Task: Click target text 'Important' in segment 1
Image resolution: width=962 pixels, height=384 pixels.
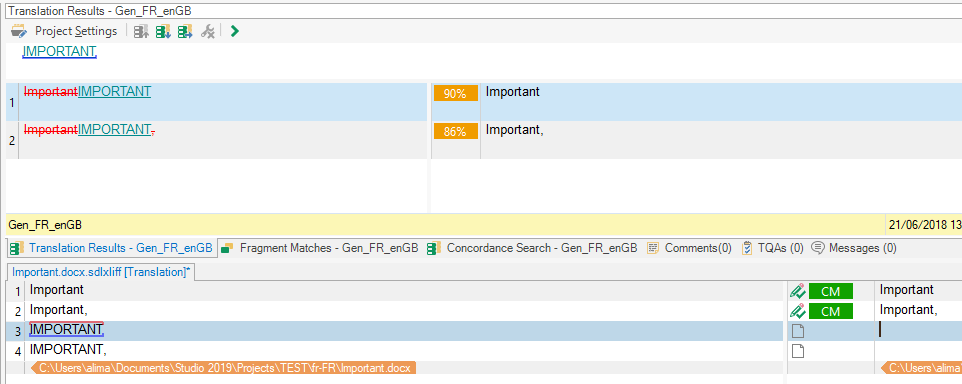Action: click(907, 290)
